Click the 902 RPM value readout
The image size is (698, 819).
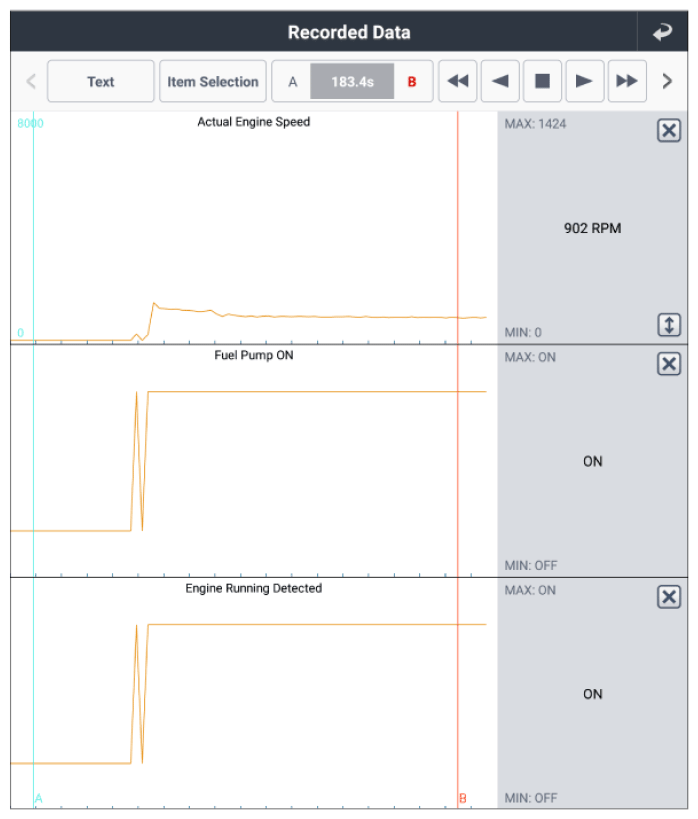[x=592, y=229]
